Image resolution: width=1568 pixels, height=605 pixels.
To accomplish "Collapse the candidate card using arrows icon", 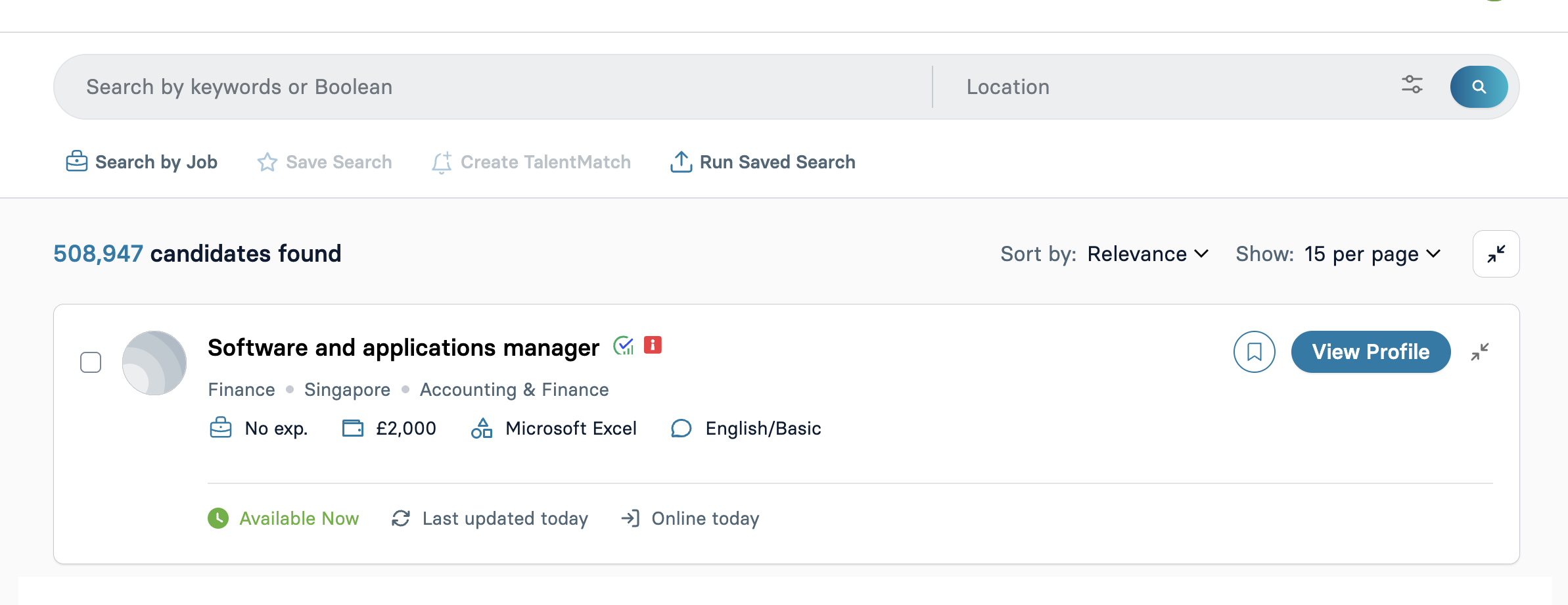I will click(x=1480, y=352).
